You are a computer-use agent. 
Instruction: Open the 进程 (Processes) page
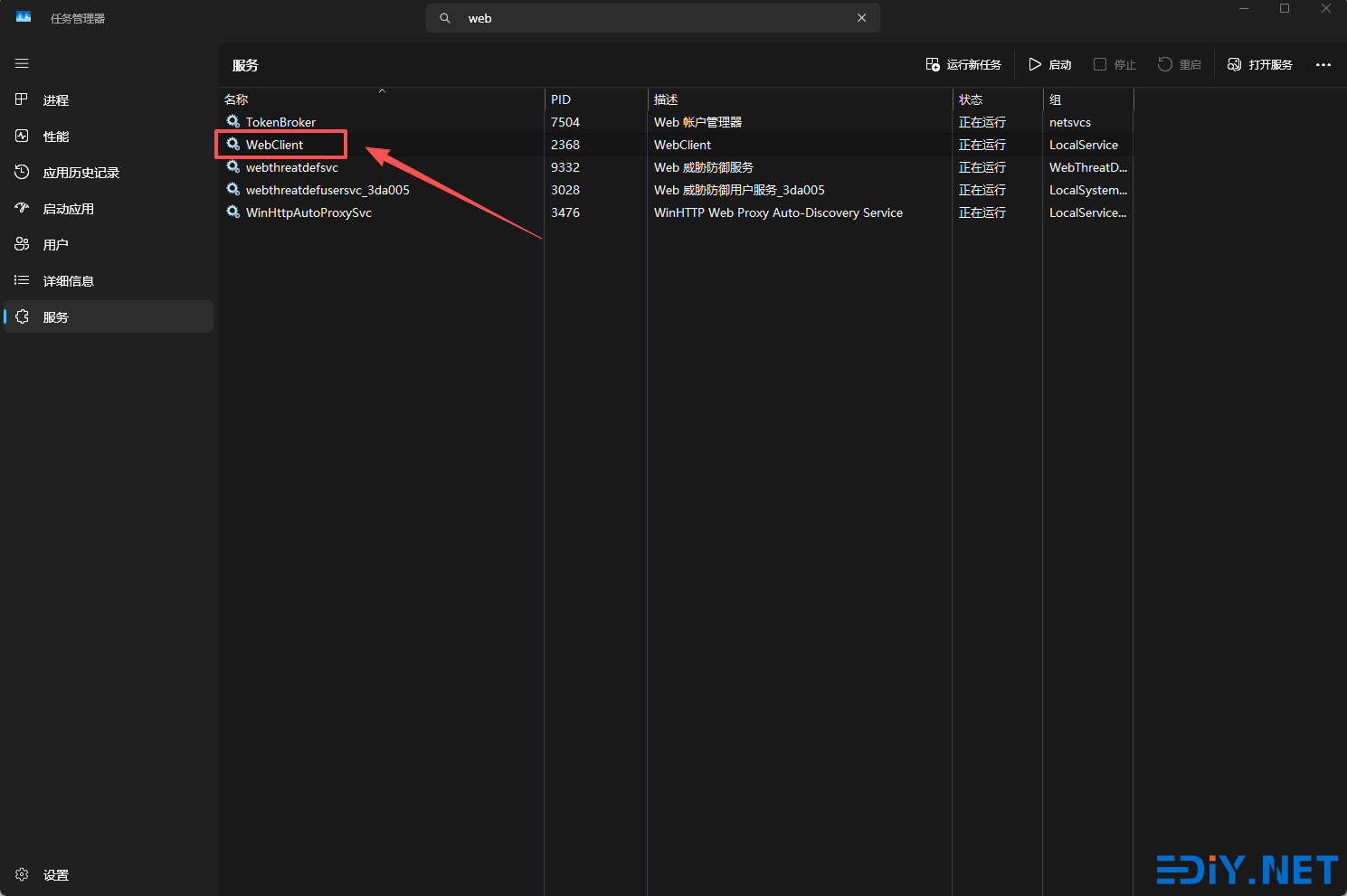pyautogui.click(x=55, y=100)
